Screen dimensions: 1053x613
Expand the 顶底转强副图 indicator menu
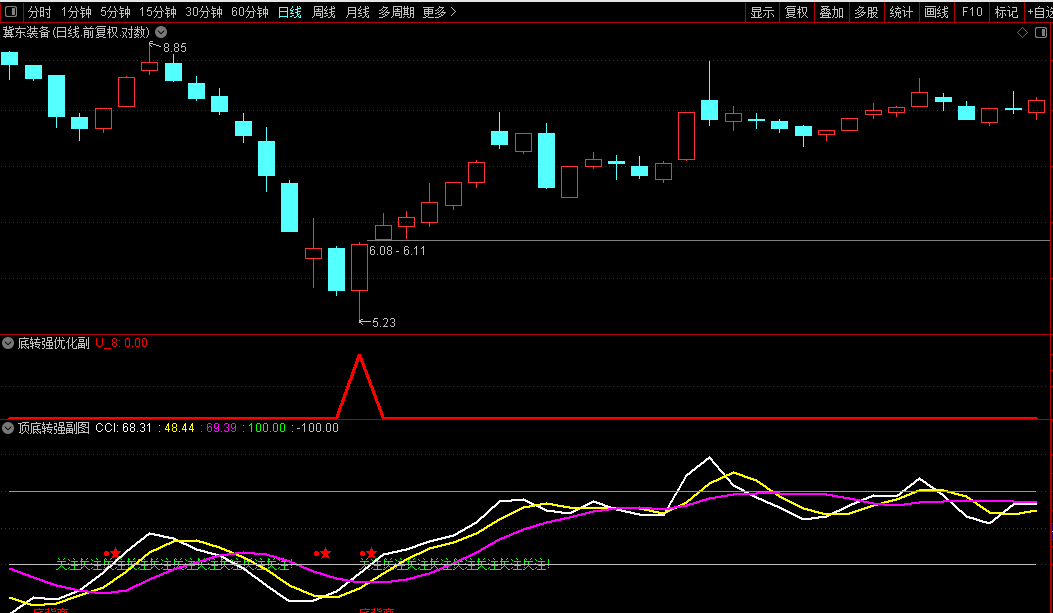pyautogui.click(x=8, y=428)
